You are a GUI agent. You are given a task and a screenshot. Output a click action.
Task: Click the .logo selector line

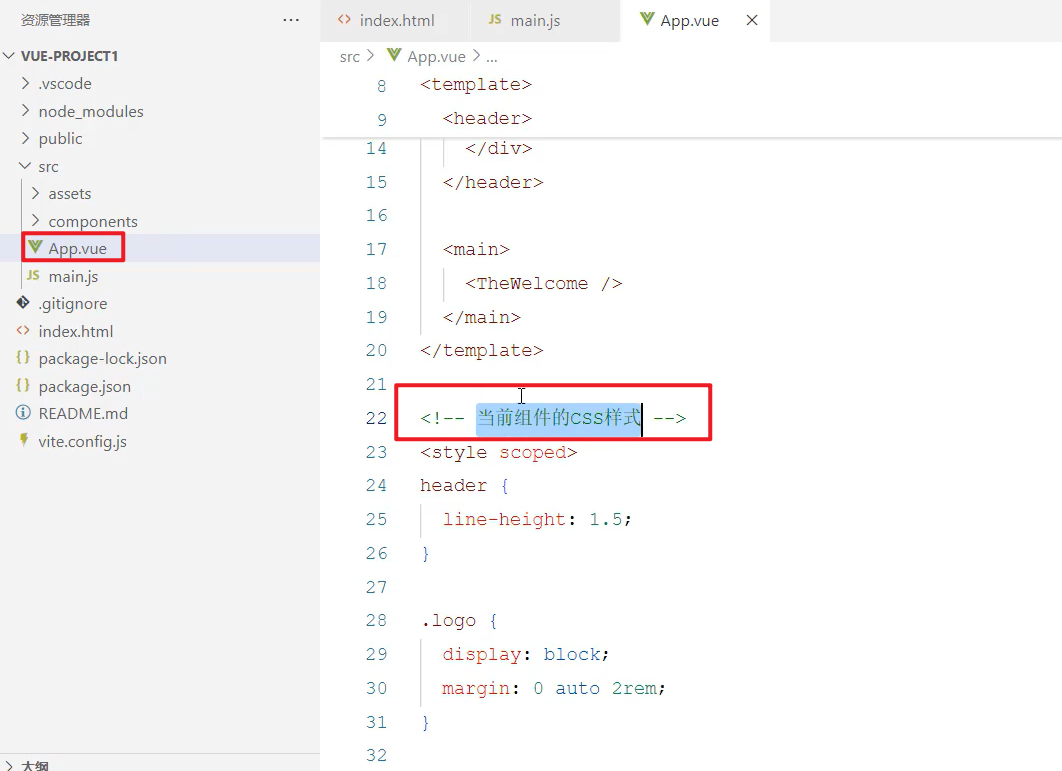(459, 621)
